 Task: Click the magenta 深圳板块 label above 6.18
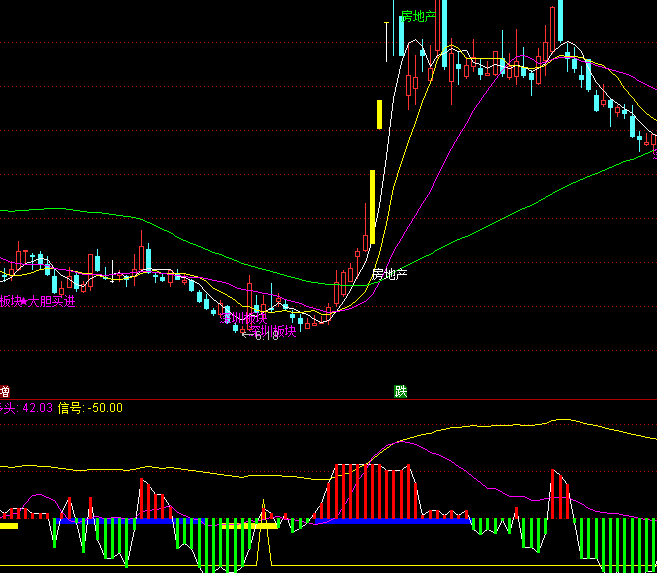coord(244,318)
